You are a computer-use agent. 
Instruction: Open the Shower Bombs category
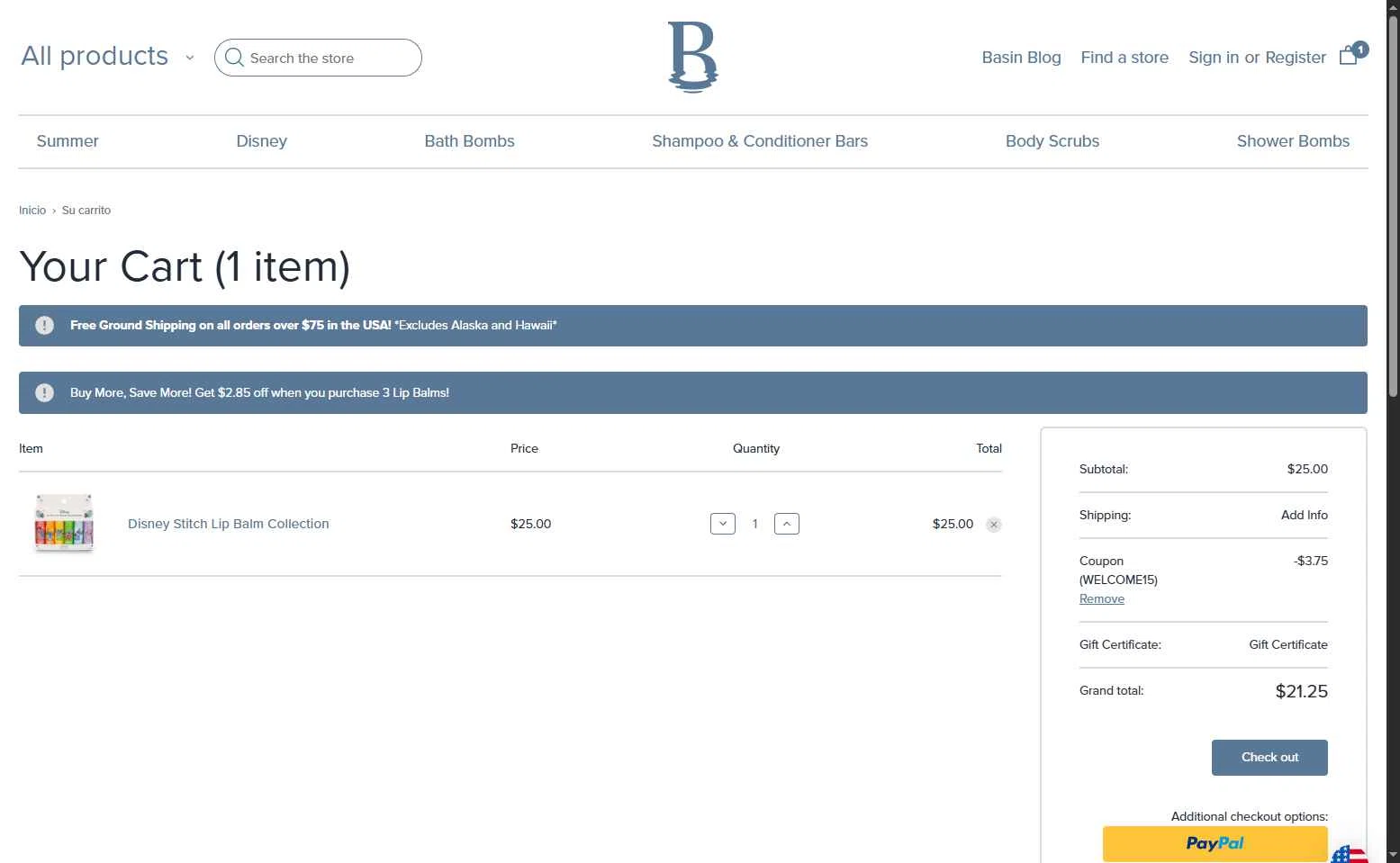tap(1293, 141)
